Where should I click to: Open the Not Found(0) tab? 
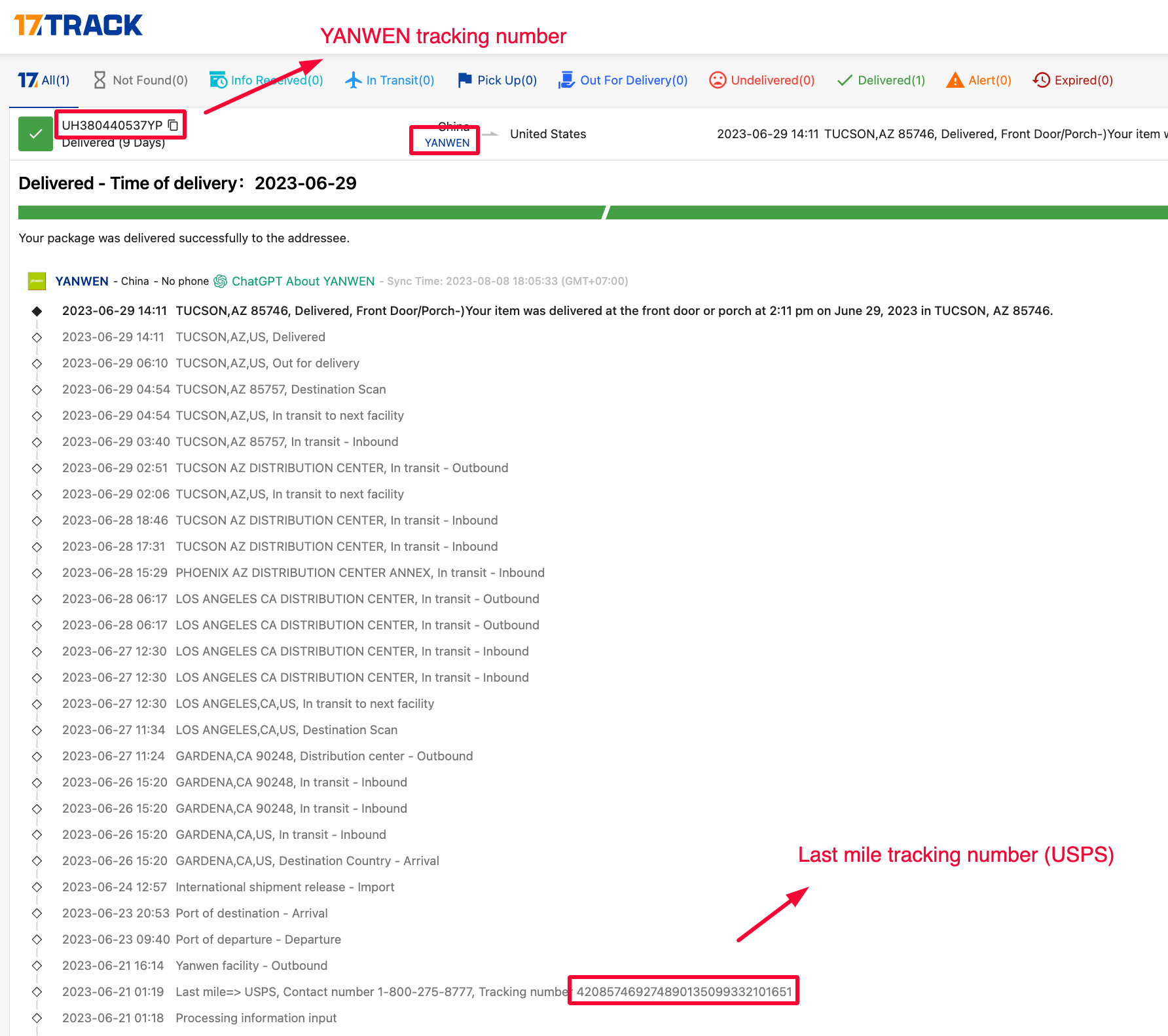[x=141, y=81]
